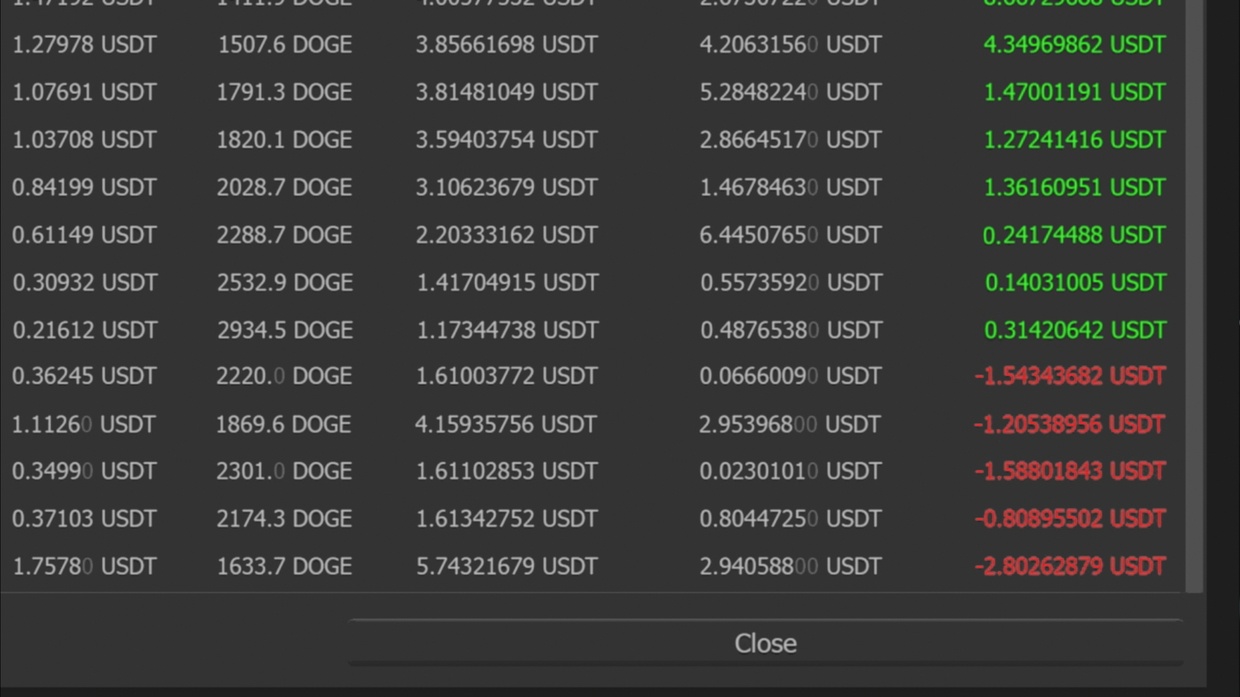
Task: Click the 1.36160951 USDT profit entry
Action: point(1074,187)
